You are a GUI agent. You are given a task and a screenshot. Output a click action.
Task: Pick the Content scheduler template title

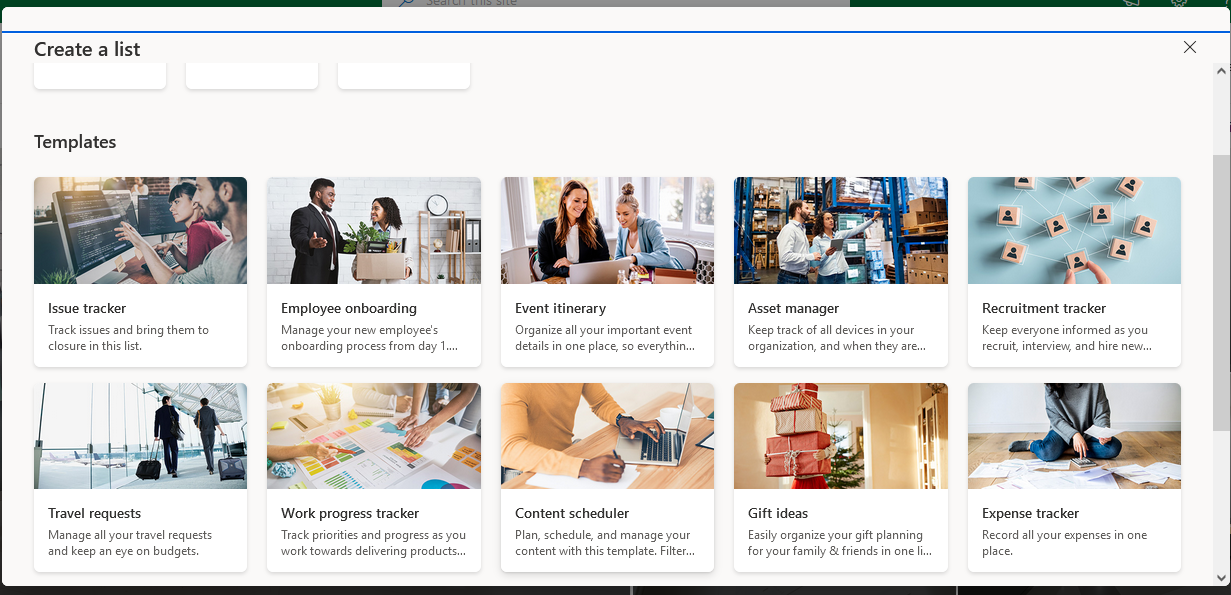click(x=572, y=513)
